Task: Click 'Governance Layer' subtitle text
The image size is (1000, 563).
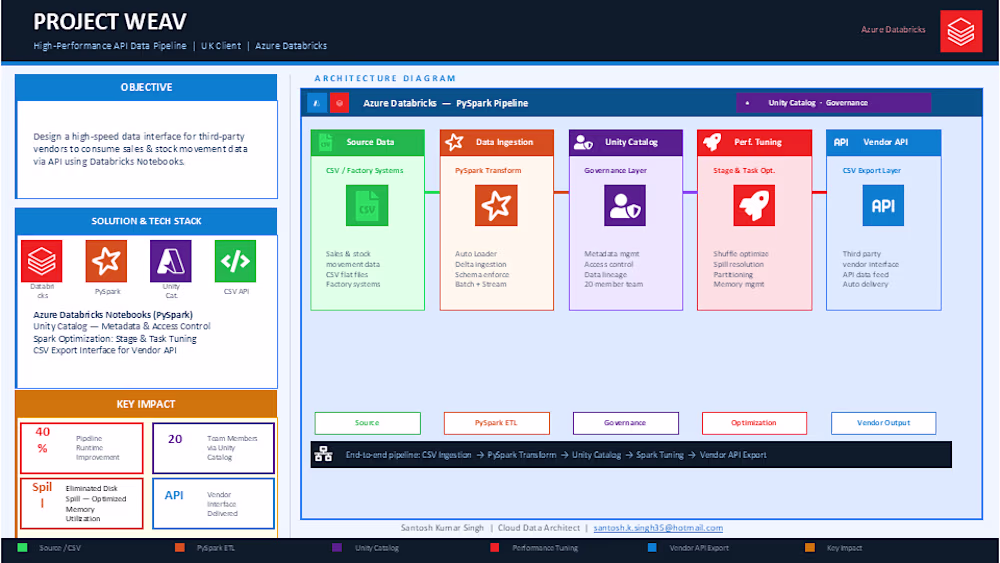Action: coord(615,170)
